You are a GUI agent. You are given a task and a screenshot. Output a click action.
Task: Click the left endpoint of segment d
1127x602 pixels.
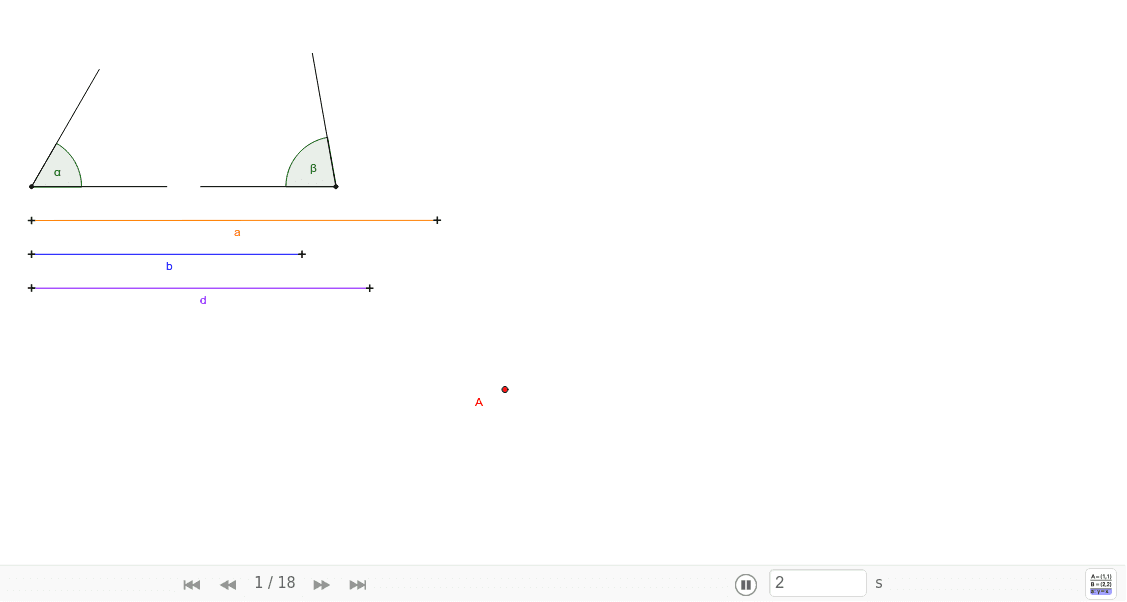32,288
